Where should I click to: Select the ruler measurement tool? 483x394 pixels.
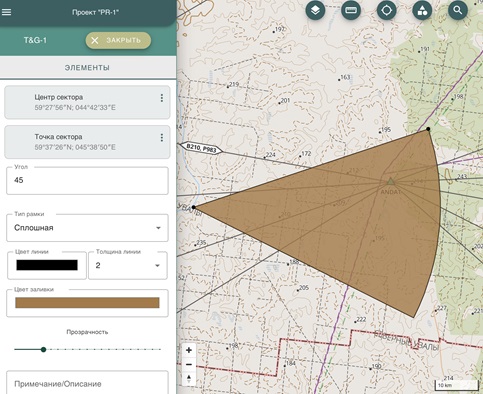pyautogui.click(x=351, y=10)
